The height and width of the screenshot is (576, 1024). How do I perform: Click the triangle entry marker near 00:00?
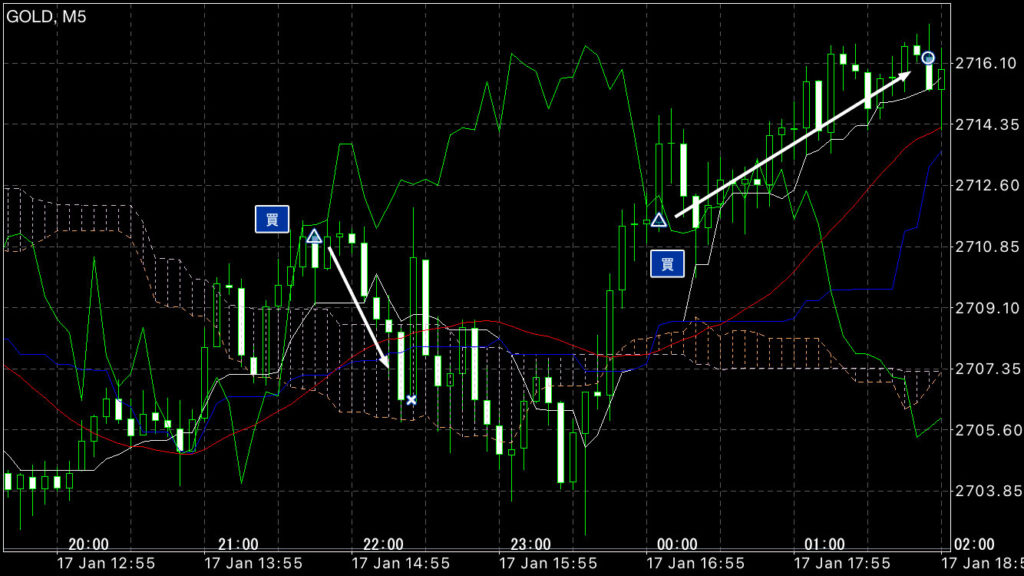(x=658, y=219)
